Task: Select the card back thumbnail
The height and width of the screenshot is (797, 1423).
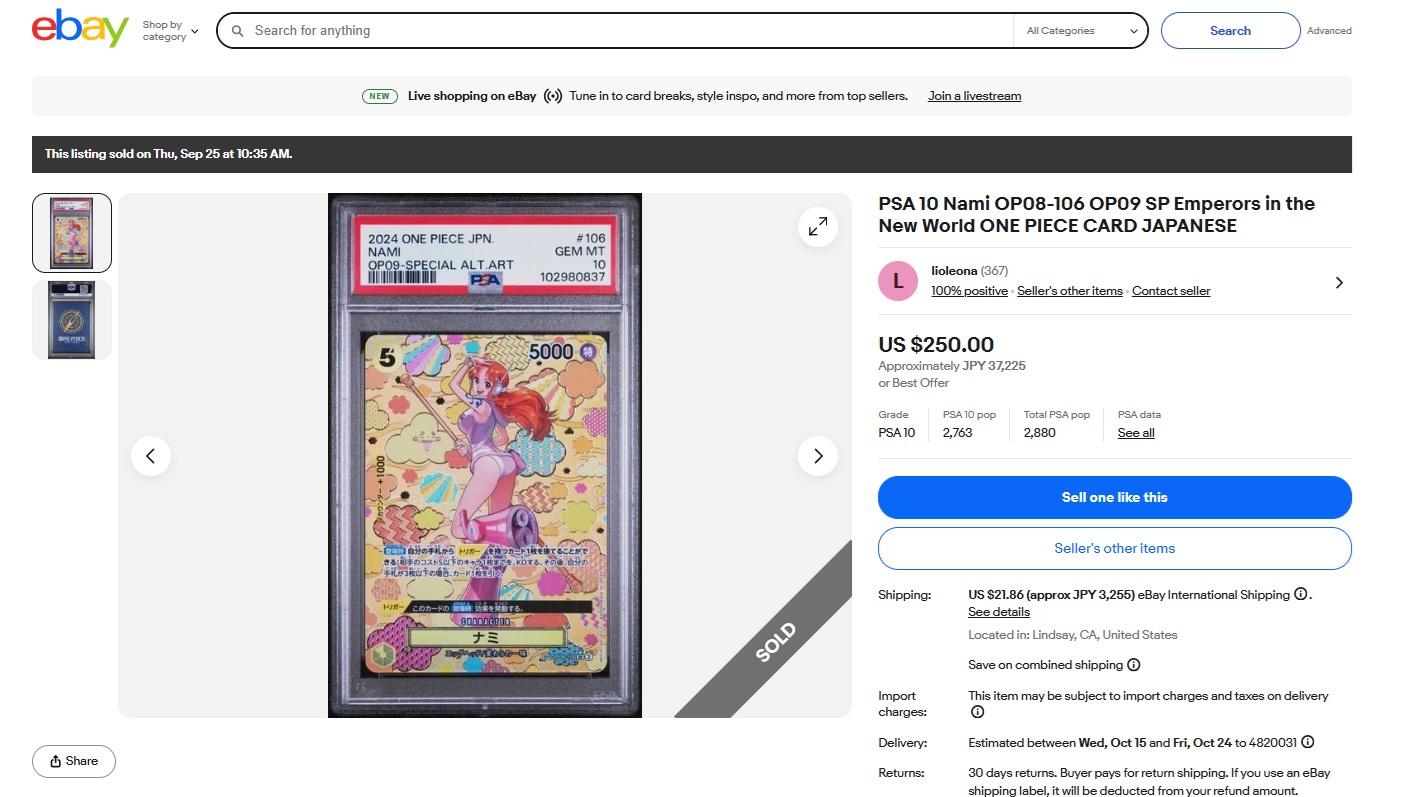Action: coord(72,320)
